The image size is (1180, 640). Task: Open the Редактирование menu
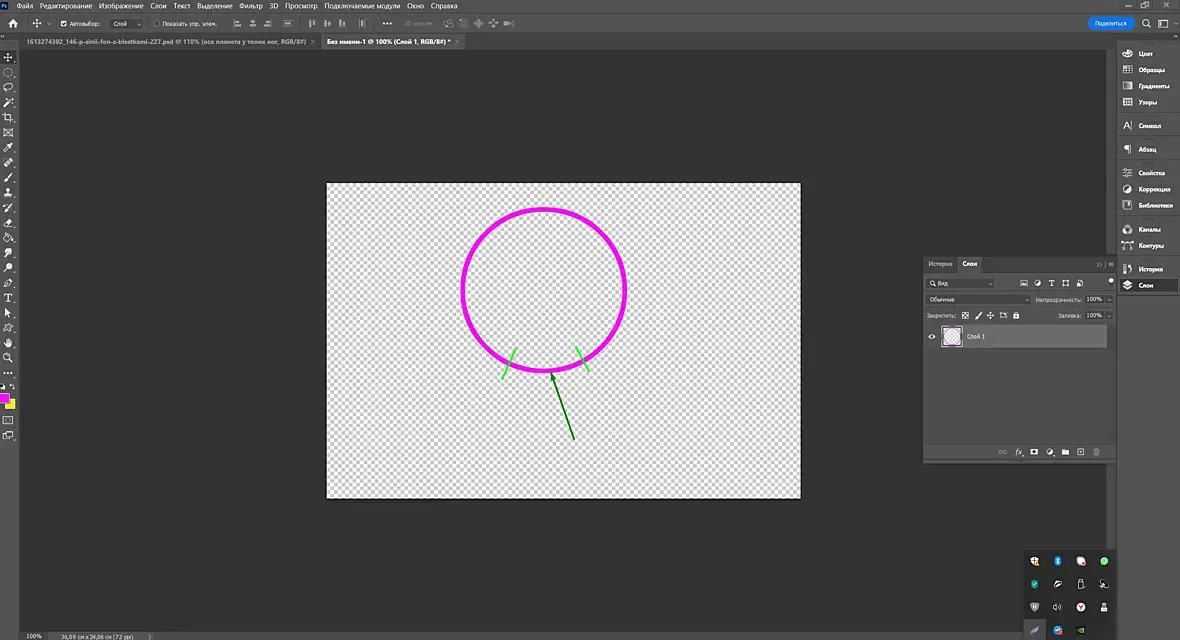tap(65, 6)
